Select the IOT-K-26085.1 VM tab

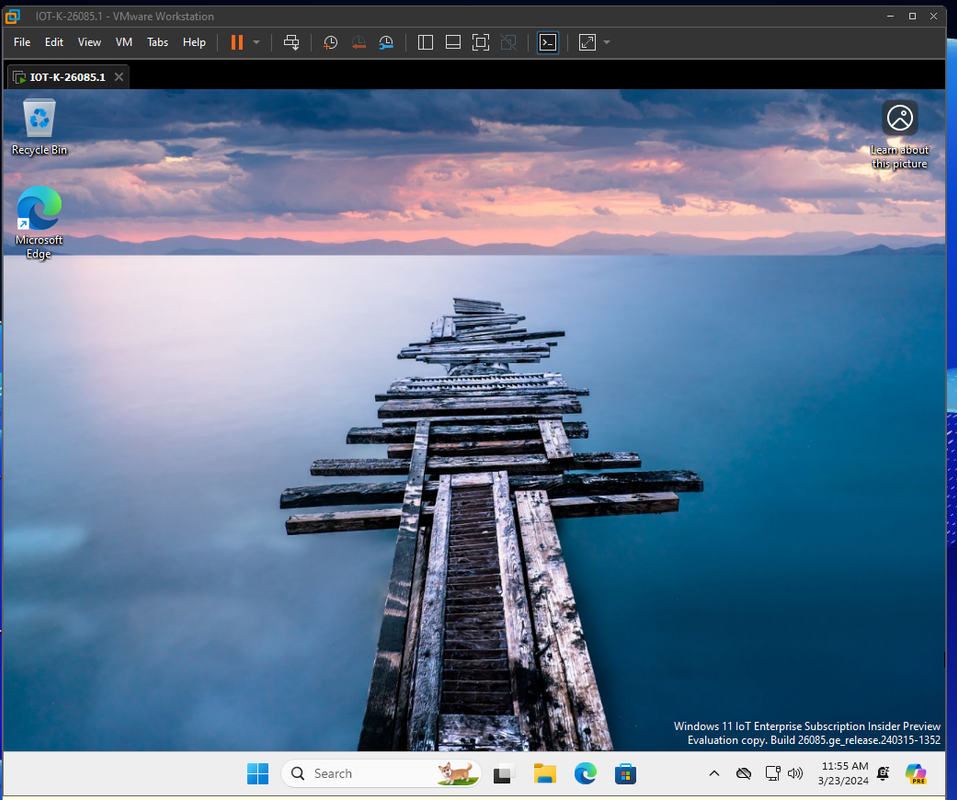point(68,77)
